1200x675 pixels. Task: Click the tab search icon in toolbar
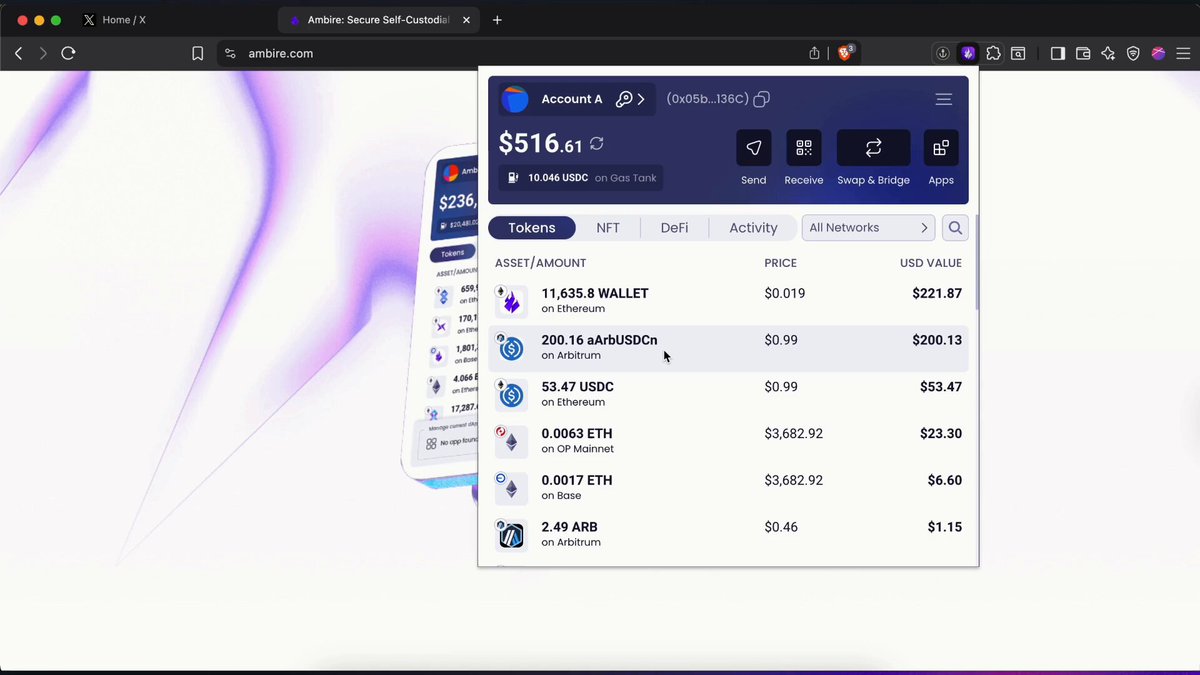1018,53
